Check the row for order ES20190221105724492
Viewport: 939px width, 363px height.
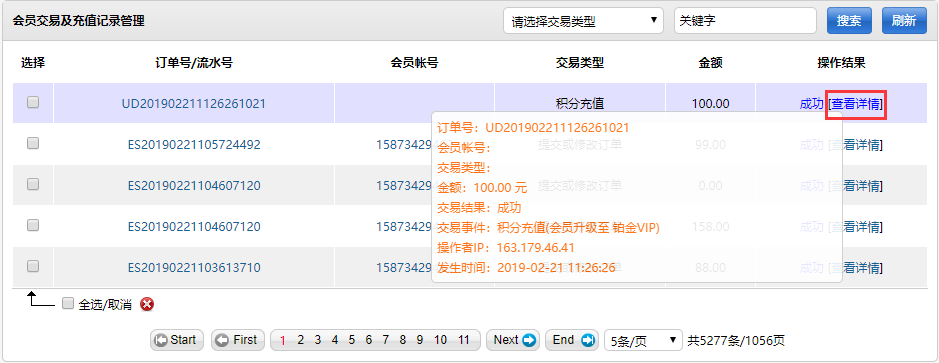[x=33, y=143]
